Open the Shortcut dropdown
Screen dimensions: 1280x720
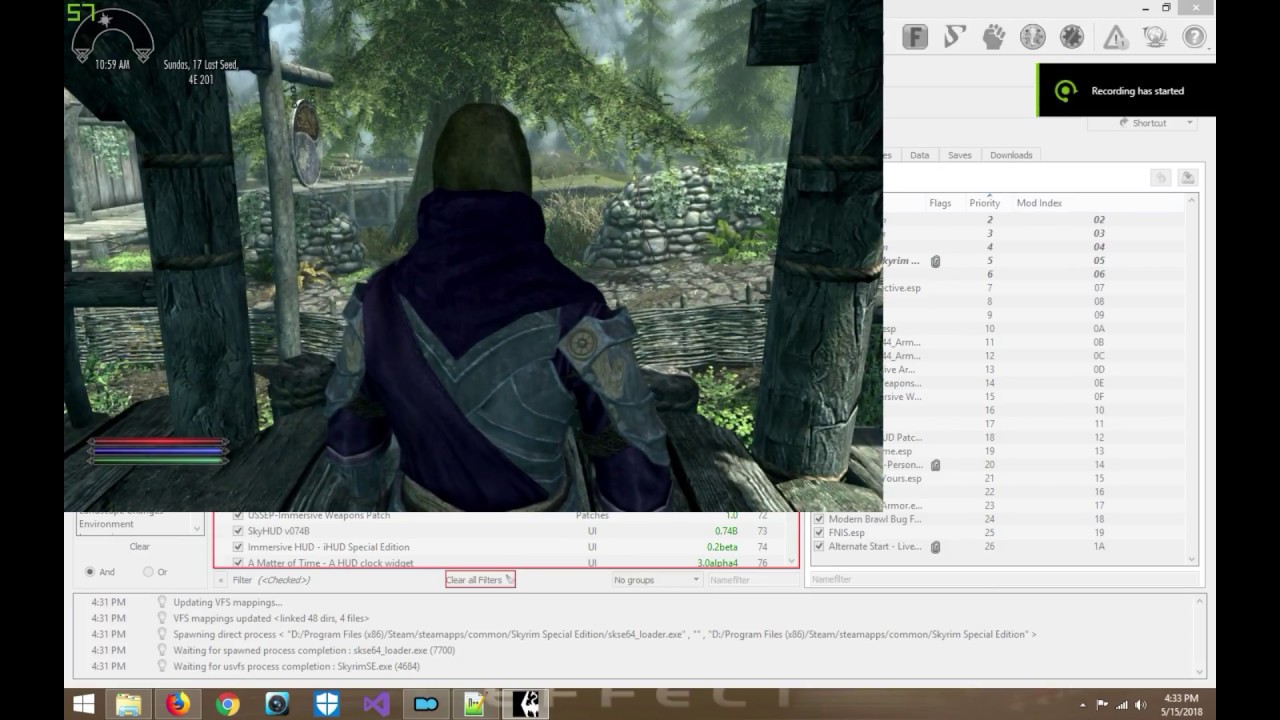click(x=1143, y=123)
